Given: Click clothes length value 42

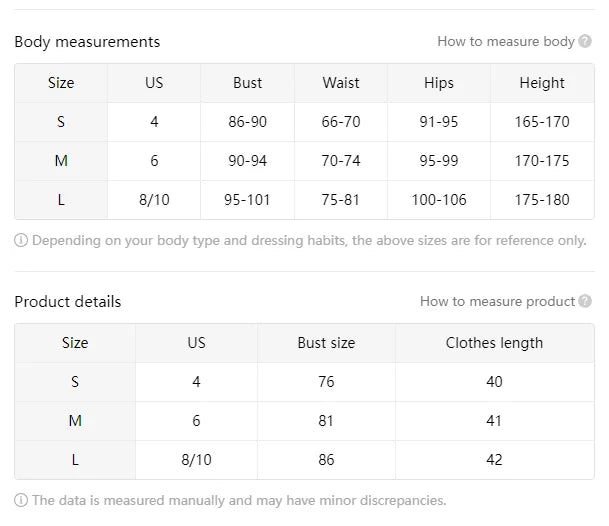Looking at the screenshot, I should [x=494, y=460].
